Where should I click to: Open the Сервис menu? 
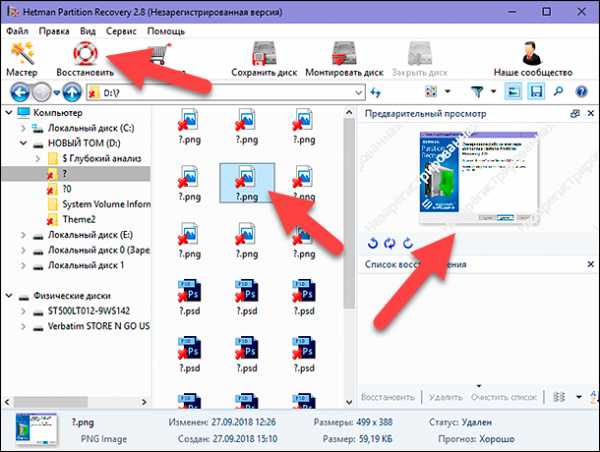coord(121,31)
